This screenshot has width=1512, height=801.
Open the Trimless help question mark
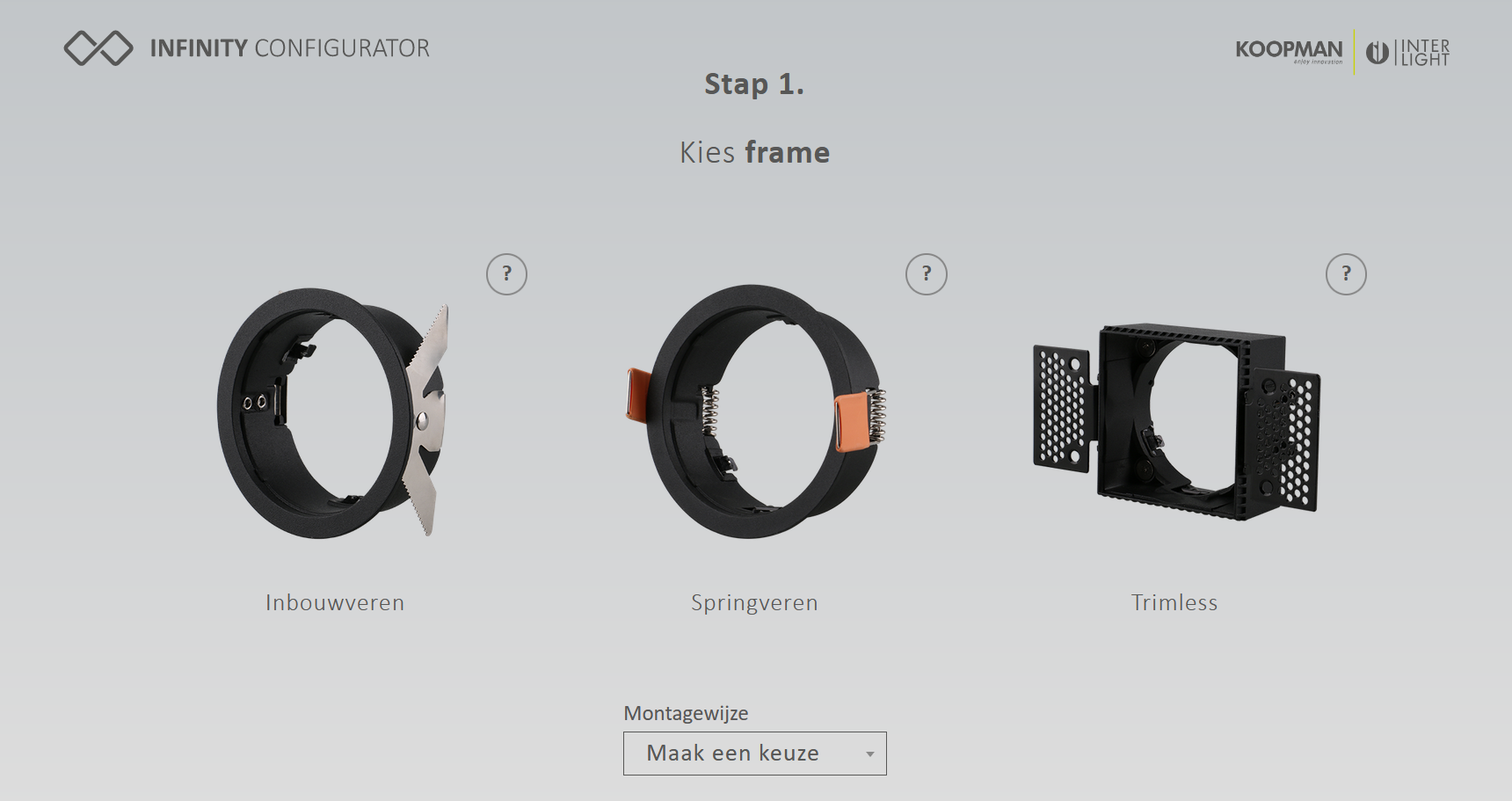pos(1346,274)
